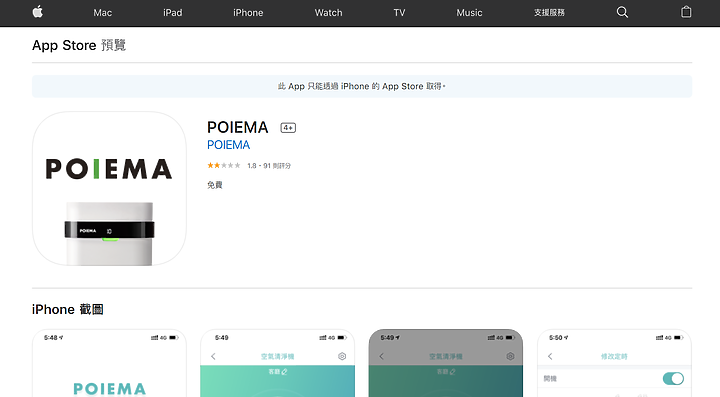Click the App Store 預覽 heading link

(x=79, y=45)
